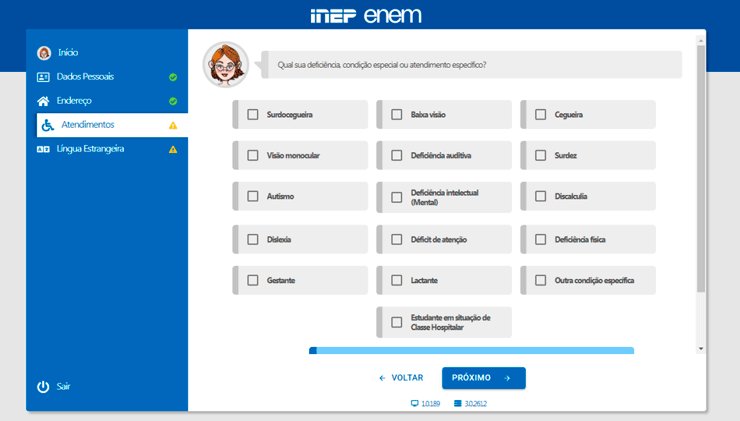Tick the Baixa visão option
This screenshot has width=740, height=421.
point(397,115)
